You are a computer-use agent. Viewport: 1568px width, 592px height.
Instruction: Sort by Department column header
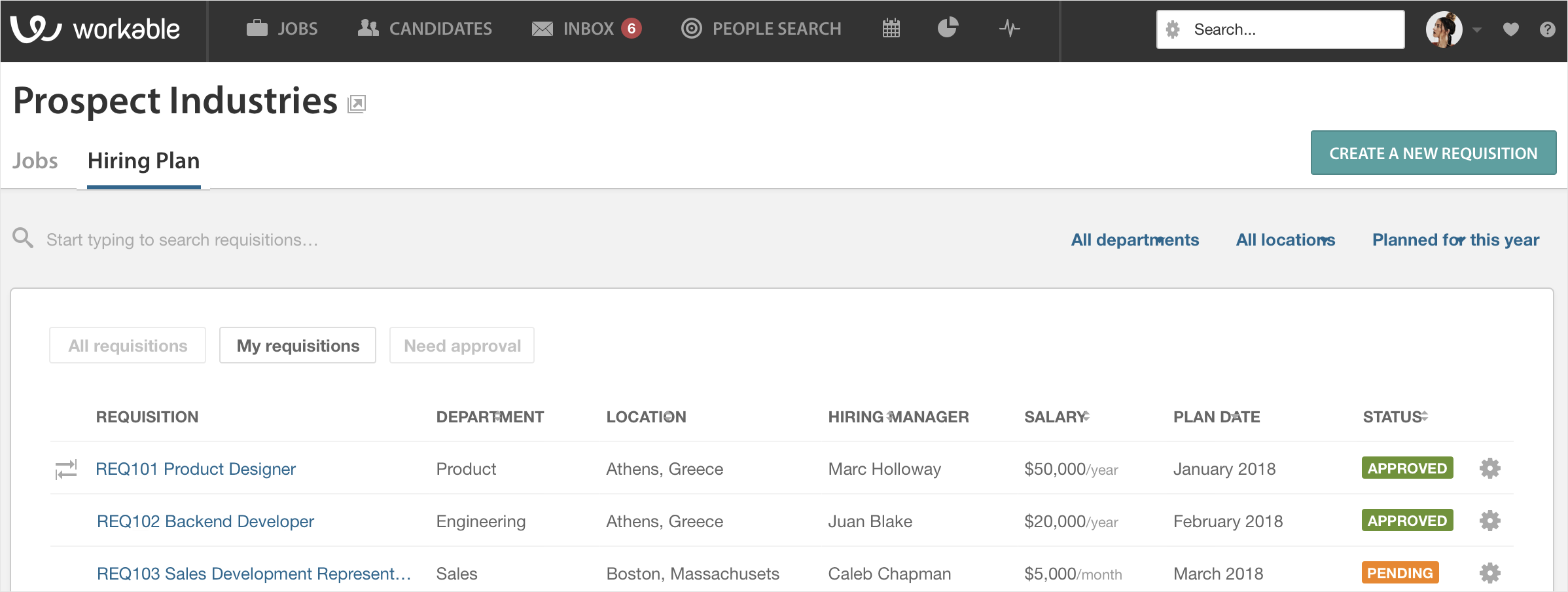tap(490, 416)
